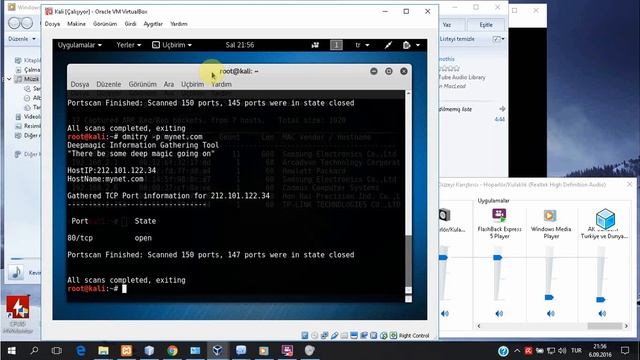Click the Yaz tab in Media Player
Screen dimensions: 640x360
[x=447, y=25]
